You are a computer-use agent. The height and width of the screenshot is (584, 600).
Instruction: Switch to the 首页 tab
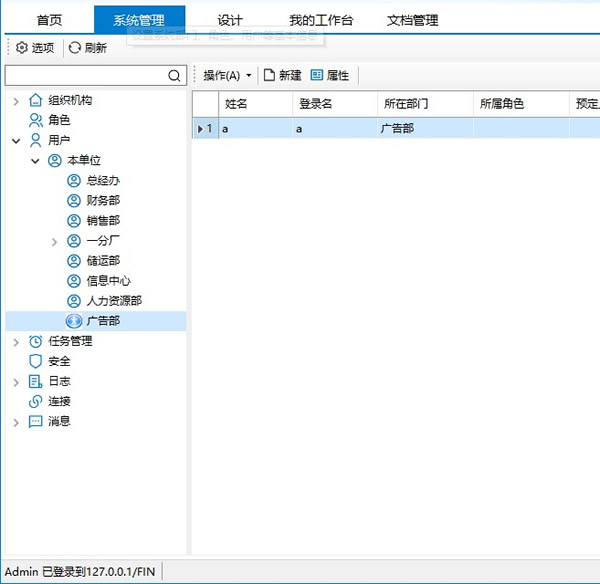tap(49, 20)
